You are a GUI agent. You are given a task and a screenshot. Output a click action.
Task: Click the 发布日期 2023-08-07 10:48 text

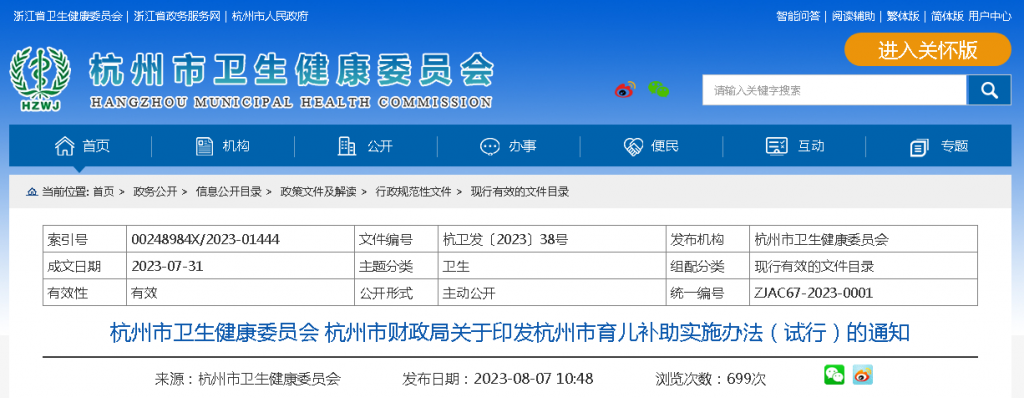click(x=498, y=378)
